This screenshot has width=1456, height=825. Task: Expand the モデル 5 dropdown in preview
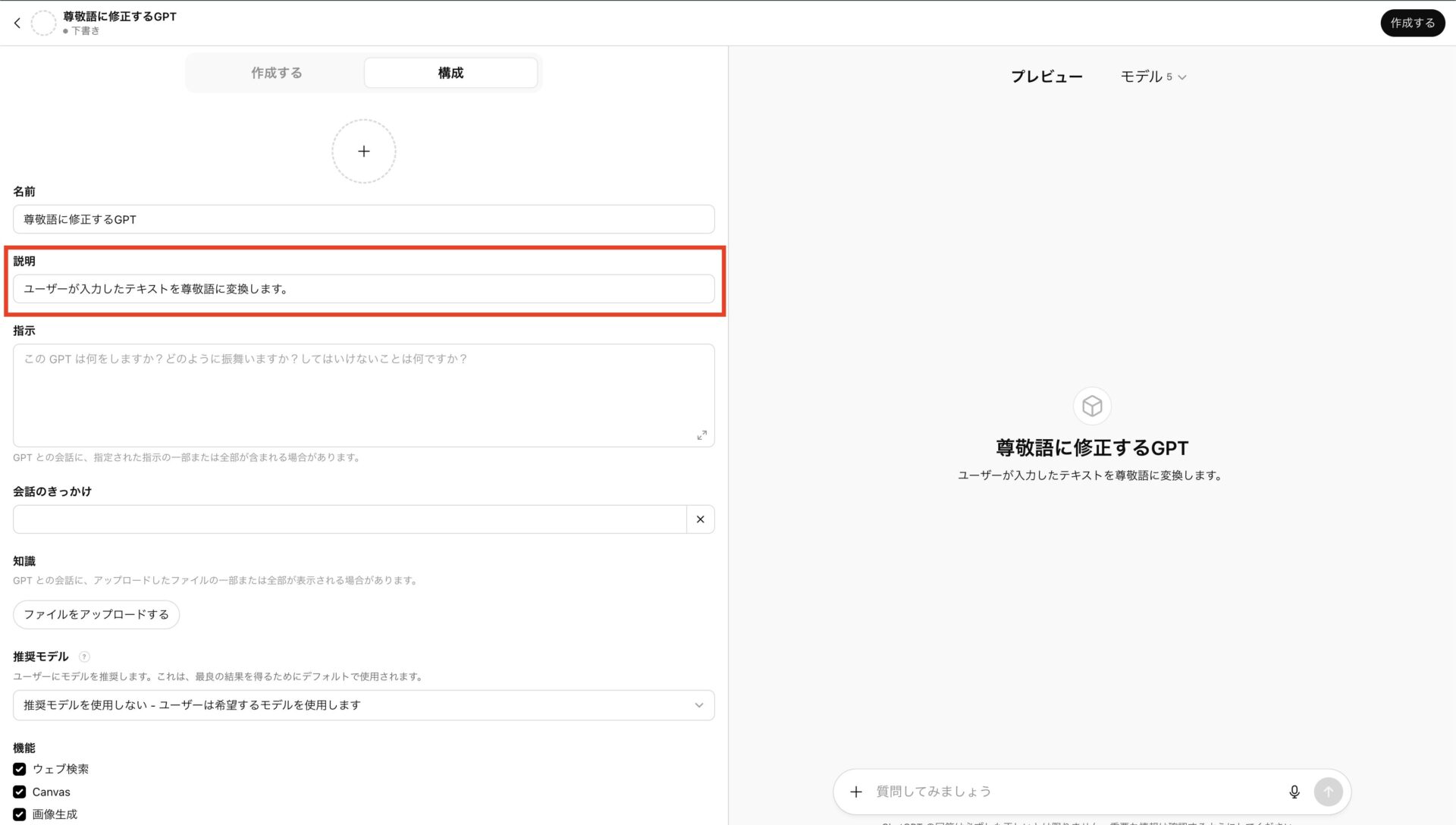pos(1153,76)
